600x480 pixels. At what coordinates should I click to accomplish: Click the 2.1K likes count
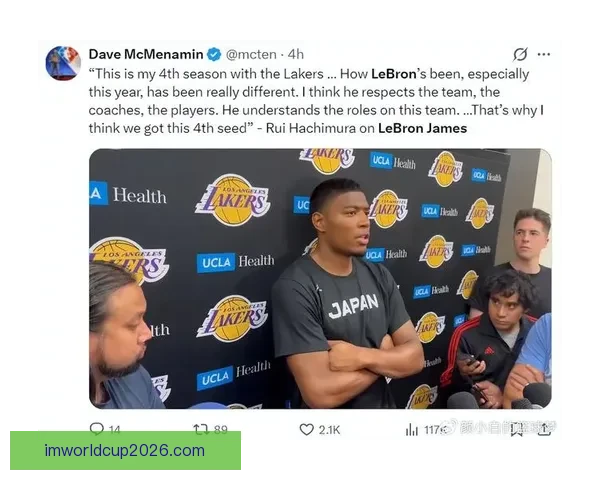329,430
